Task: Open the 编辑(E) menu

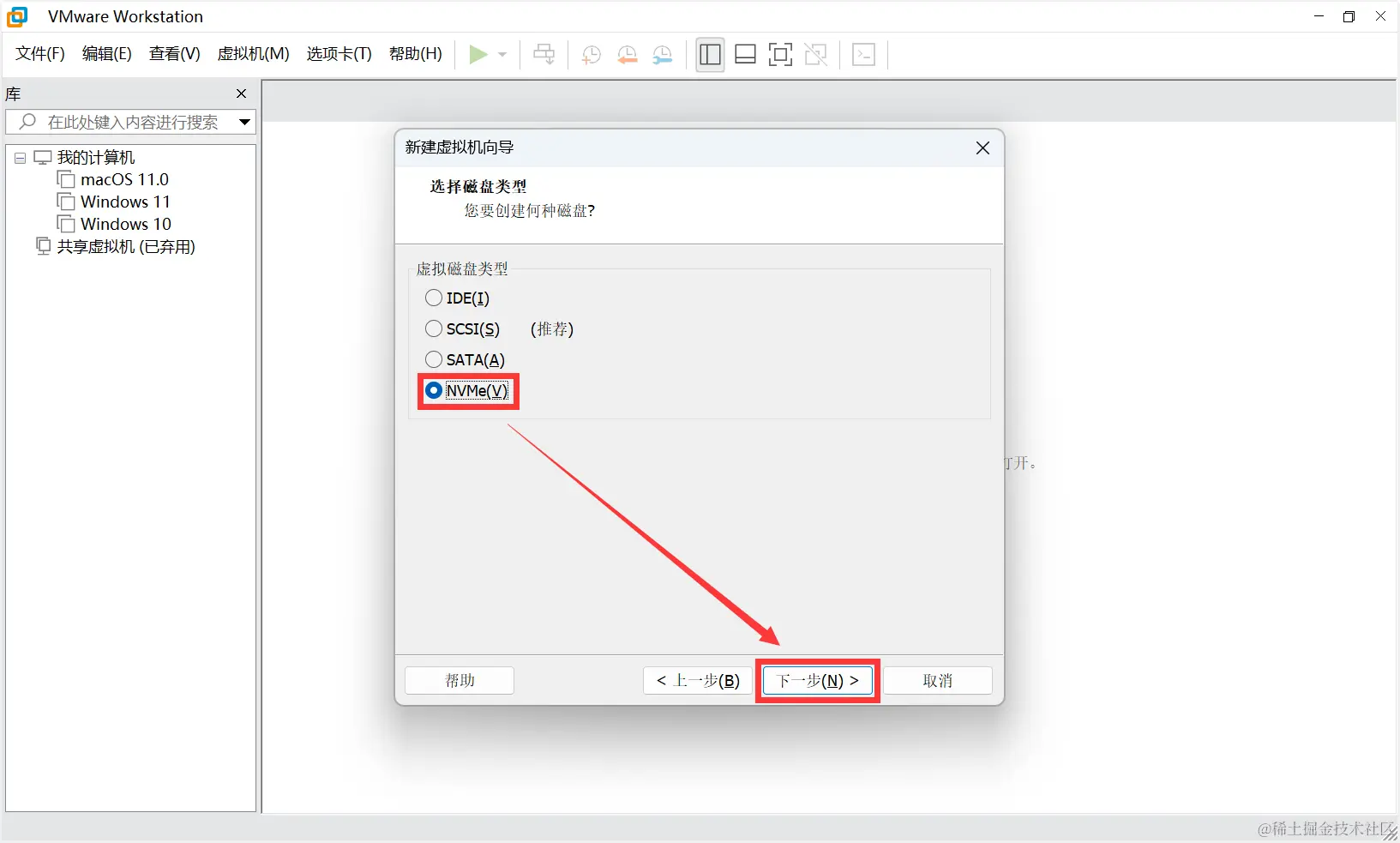Action: 107,54
